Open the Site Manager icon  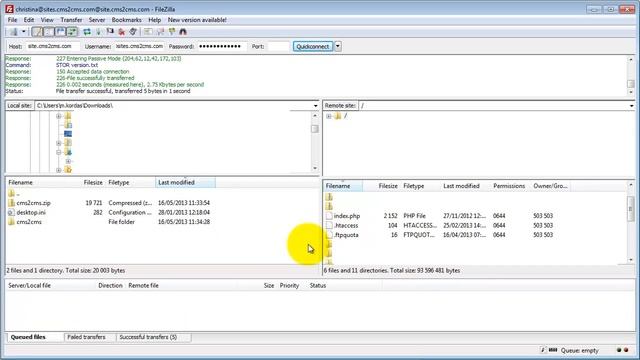pyautogui.click(x=14, y=32)
